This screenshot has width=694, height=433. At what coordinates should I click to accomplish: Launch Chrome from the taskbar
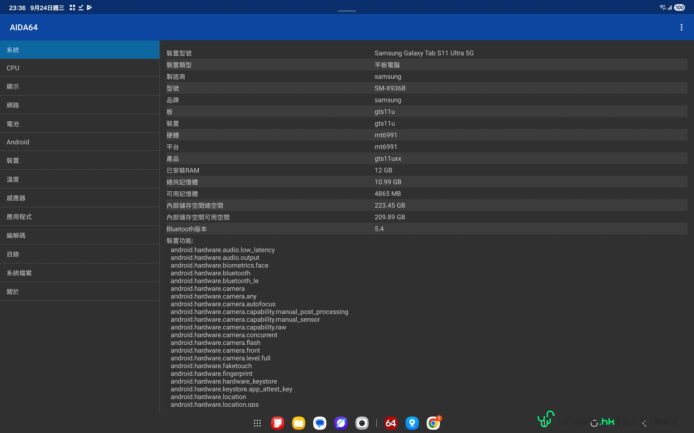coord(433,423)
